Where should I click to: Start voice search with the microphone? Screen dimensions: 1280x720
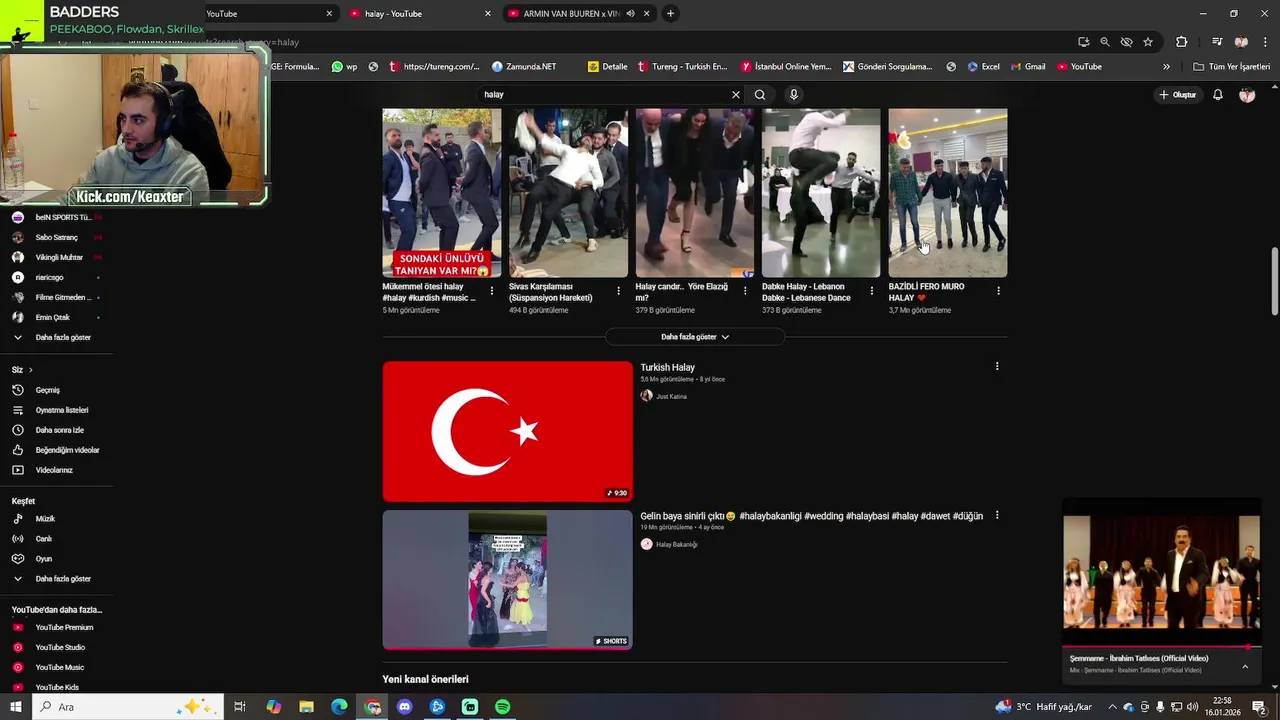point(794,95)
